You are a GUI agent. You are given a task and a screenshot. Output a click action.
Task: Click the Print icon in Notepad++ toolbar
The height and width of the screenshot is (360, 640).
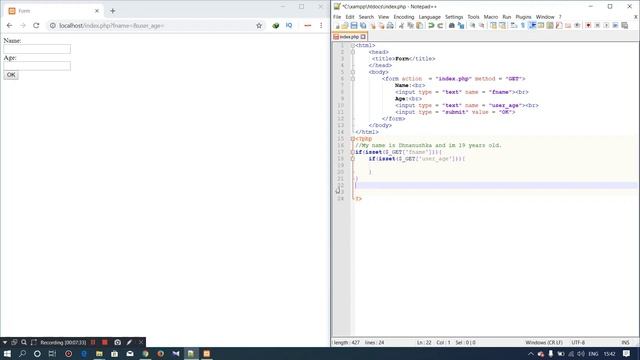[390, 26]
